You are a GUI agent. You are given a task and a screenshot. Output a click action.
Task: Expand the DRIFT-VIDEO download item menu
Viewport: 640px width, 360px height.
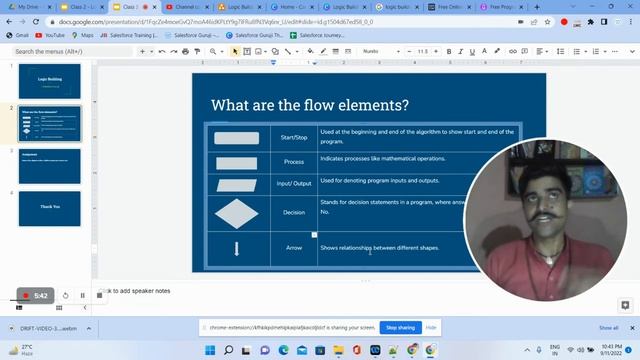(x=89, y=329)
